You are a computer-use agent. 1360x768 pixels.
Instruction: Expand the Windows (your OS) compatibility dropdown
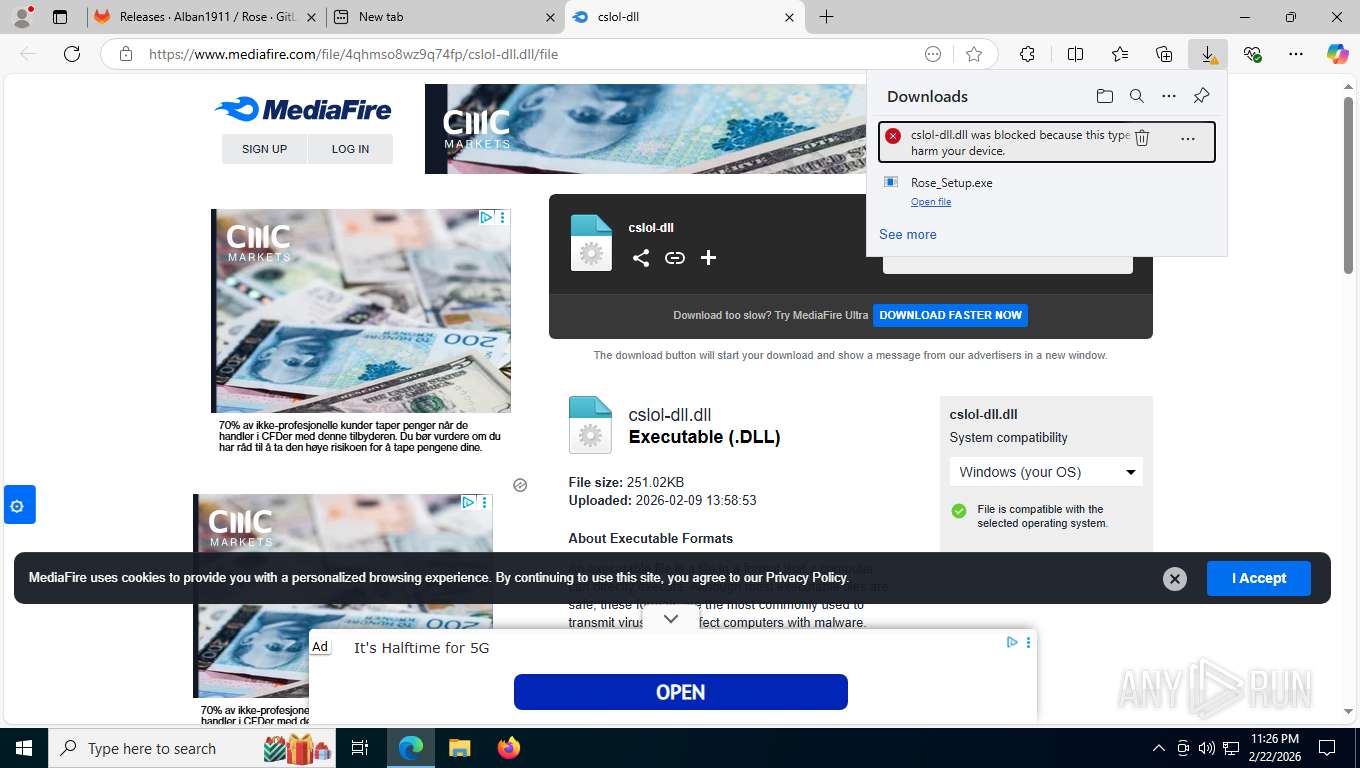pos(1045,472)
